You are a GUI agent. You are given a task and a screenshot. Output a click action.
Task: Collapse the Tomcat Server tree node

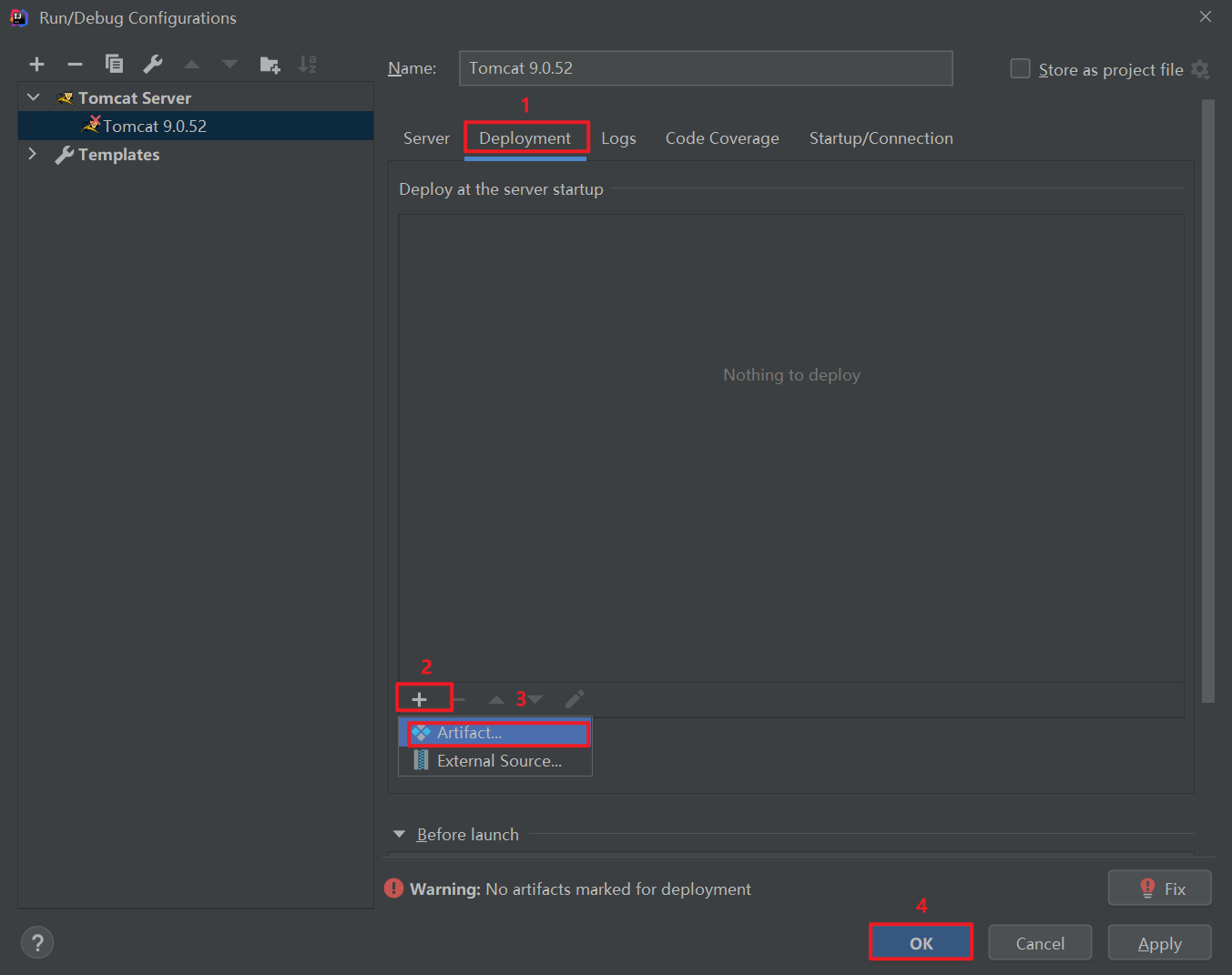(34, 97)
